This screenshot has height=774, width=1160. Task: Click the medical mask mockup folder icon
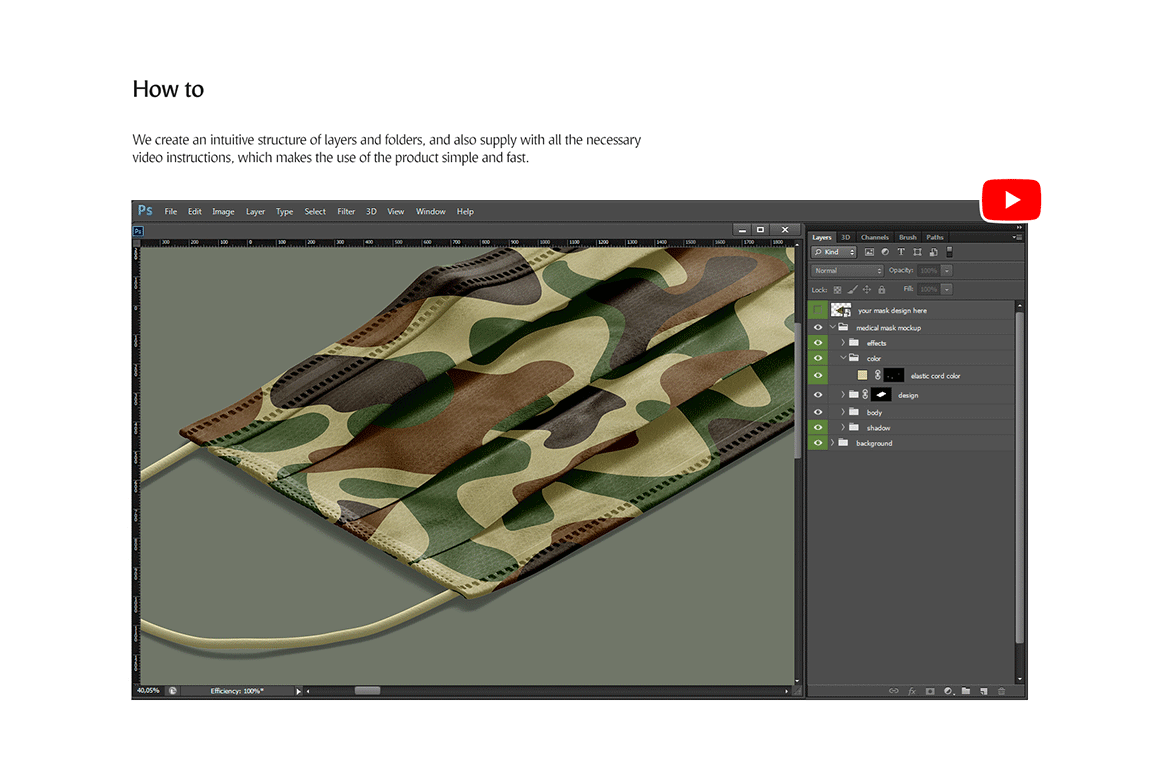843,327
